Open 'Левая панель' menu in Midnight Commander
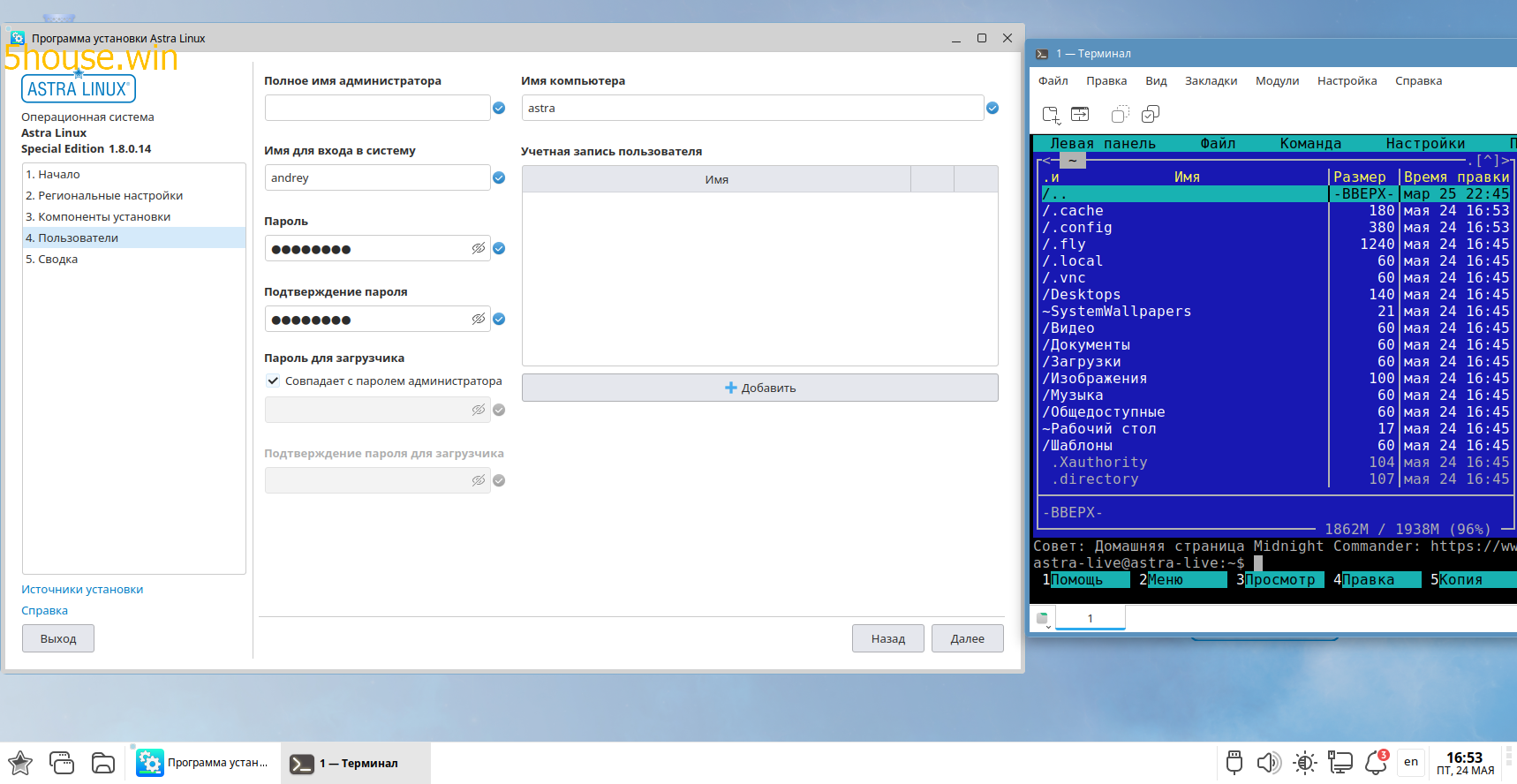The height and width of the screenshot is (784, 1517). tap(1103, 143)
